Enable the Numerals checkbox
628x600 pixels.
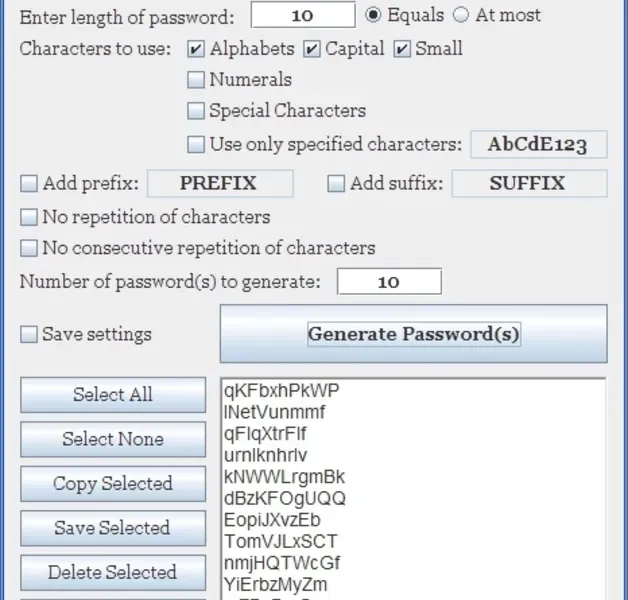pos(195,80)
